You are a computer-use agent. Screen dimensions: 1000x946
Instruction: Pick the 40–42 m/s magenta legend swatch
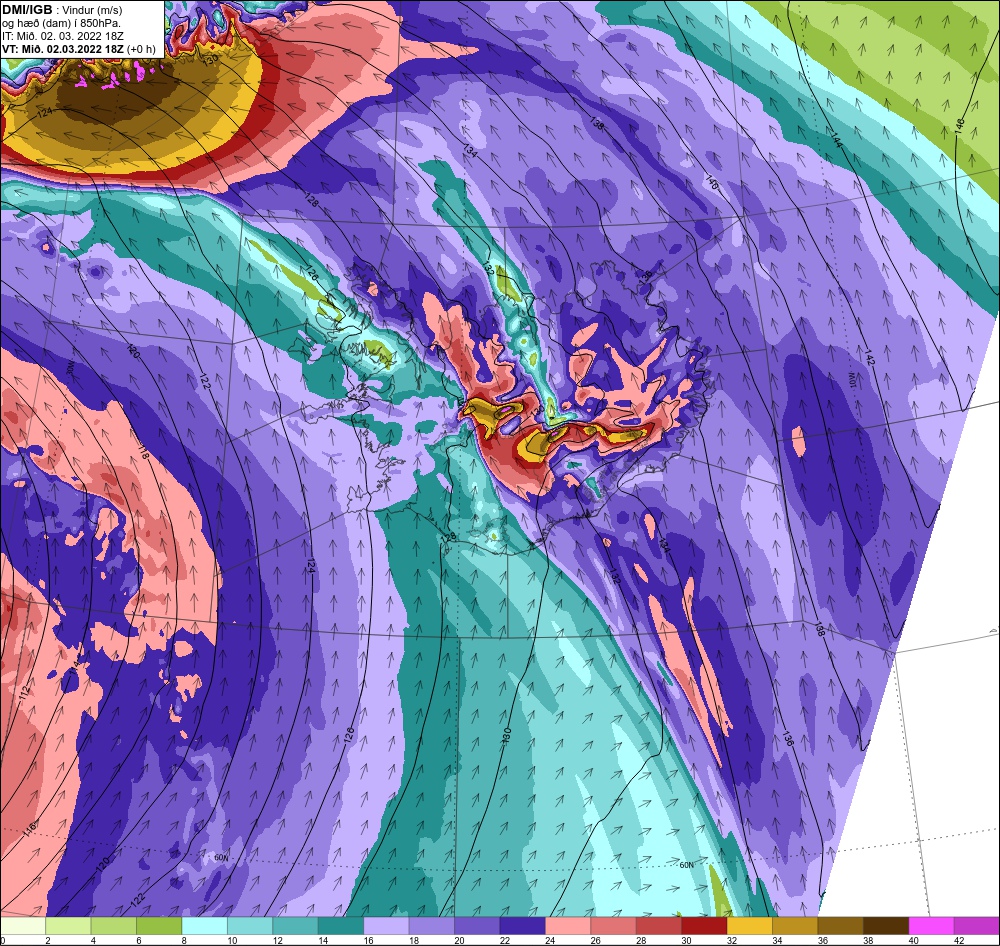(931, 925)
